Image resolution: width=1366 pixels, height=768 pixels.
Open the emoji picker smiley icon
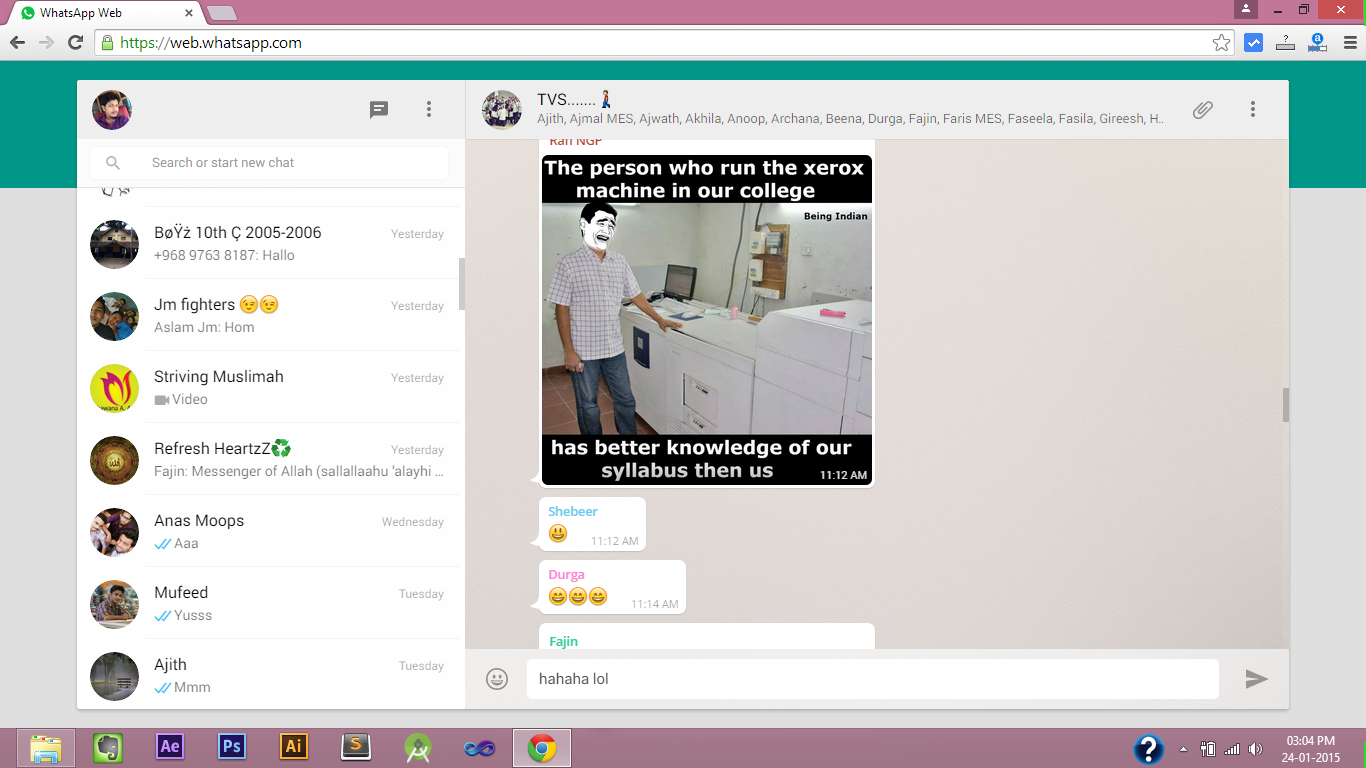[497, 678]
